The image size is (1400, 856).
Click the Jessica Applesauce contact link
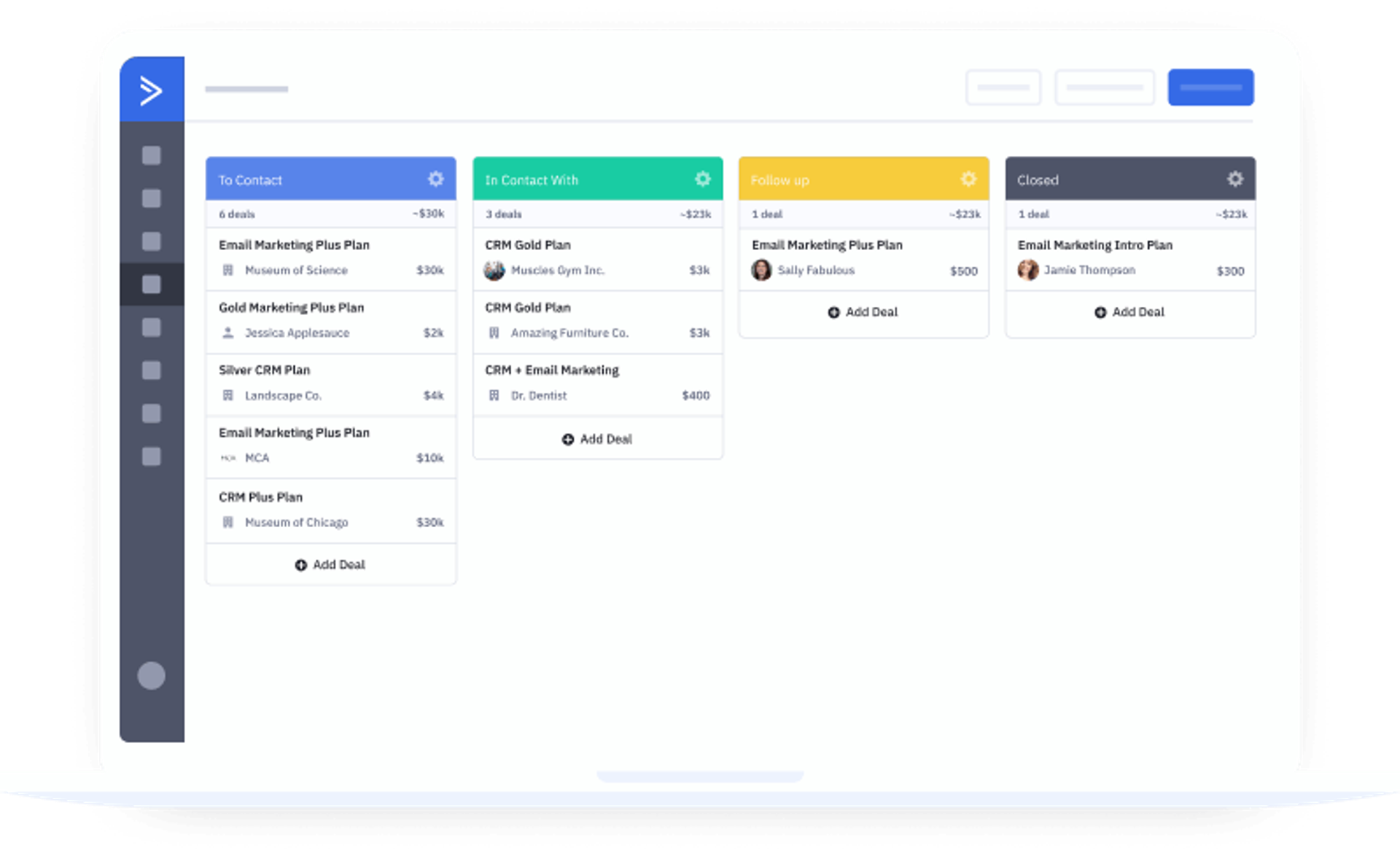coord(297,333)
